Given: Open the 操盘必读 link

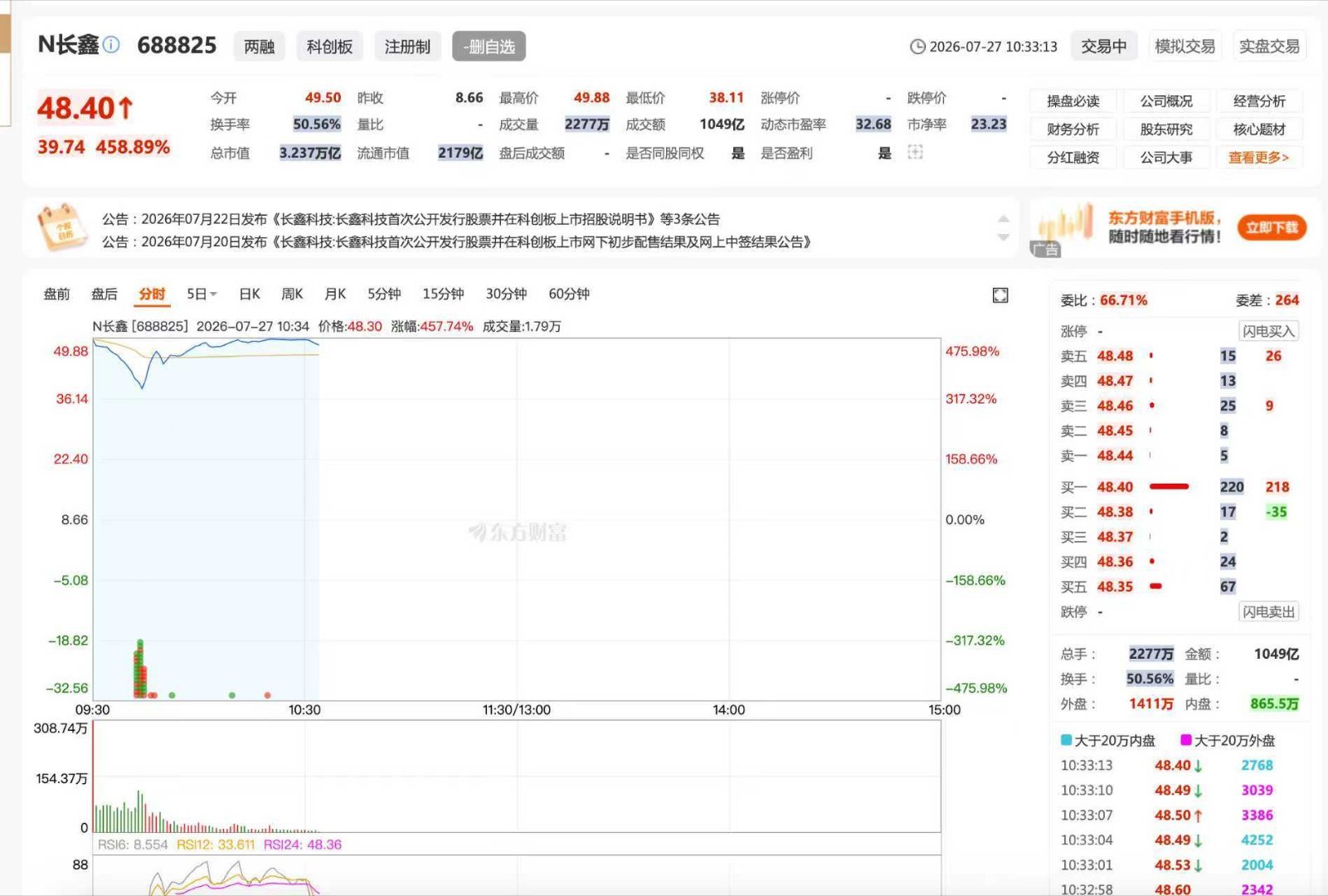Looking at the screenshot, I should coord(1073,101).
